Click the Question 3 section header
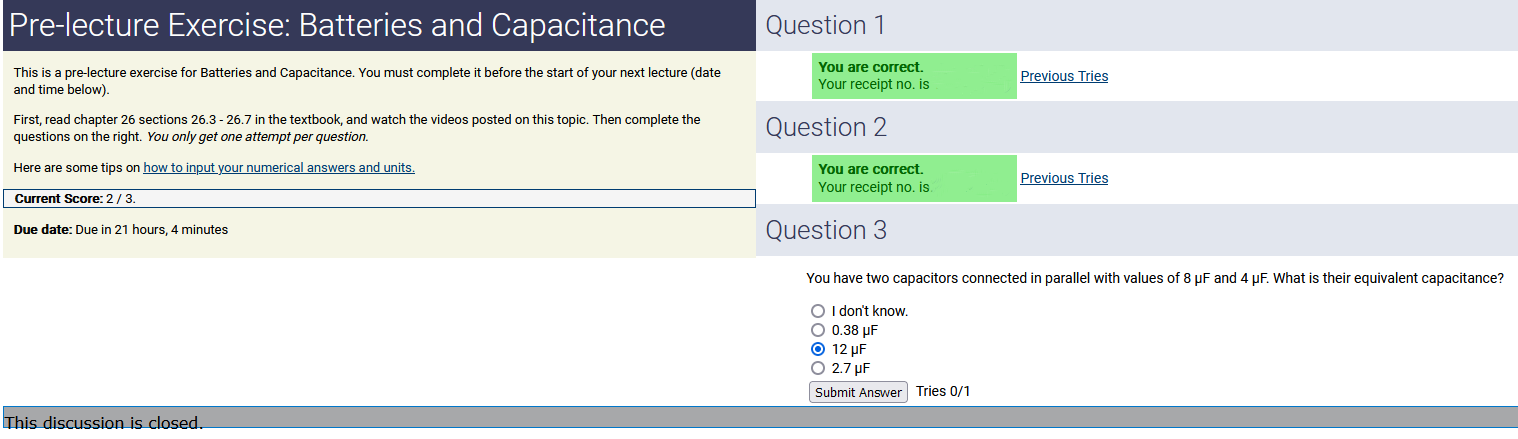Viewport: 1518px width, 439px height. pyautogui.click(x=826, y=230)
